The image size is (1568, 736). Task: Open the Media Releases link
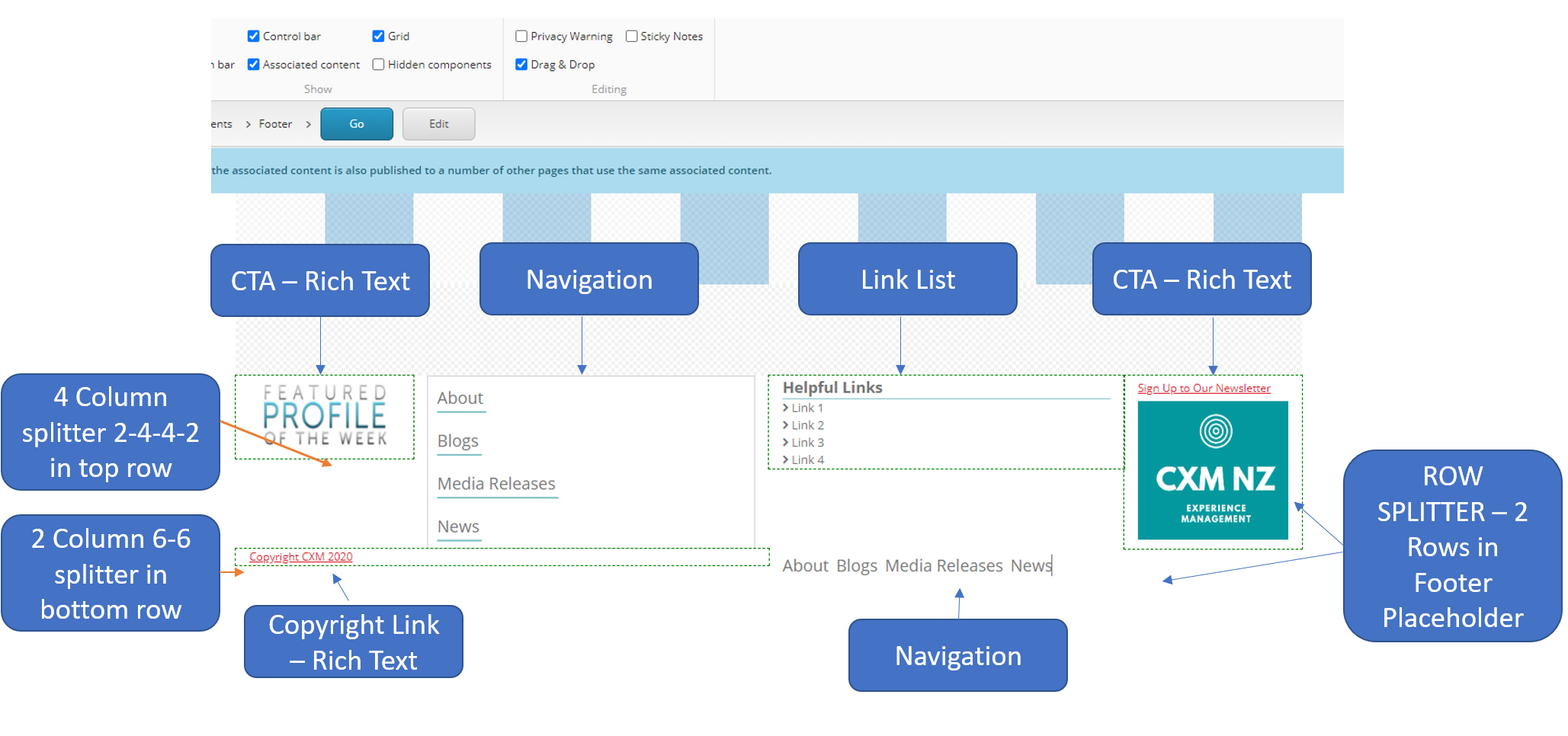pos(495,483)
